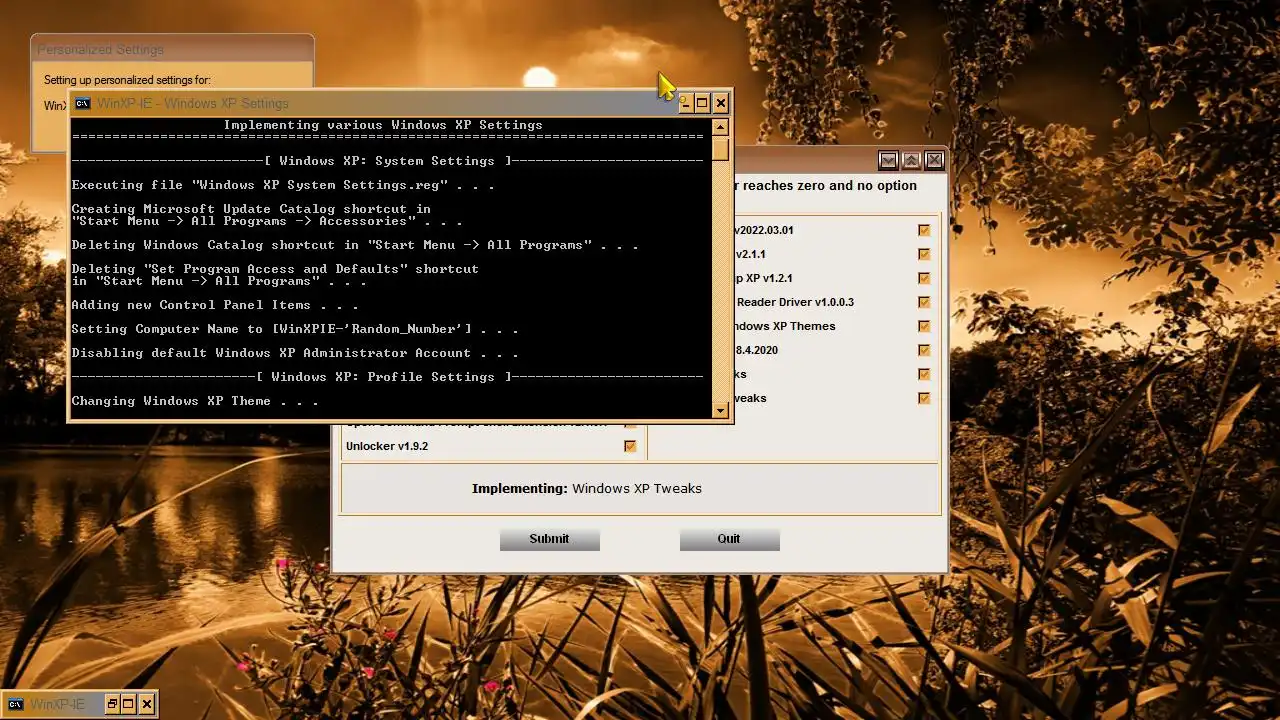This screenshot has height=720, width=1280.
Task: Roll up the installer window with the up-chevron button
Action: [x=911, y=160]
